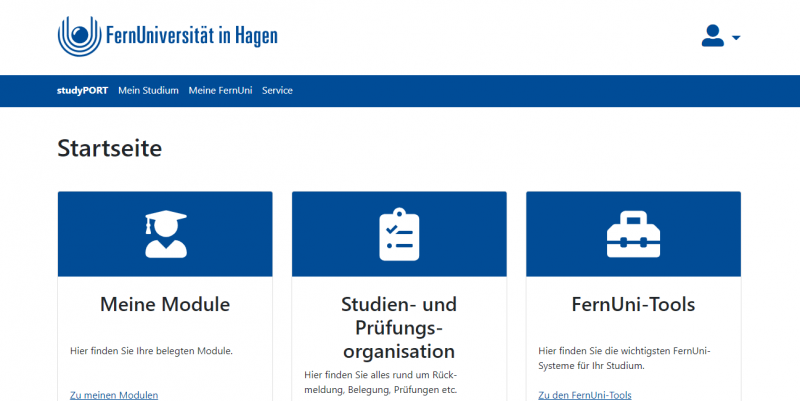
Task: Click the FernUniversität in Hagen logo
Action: point(167,36)
